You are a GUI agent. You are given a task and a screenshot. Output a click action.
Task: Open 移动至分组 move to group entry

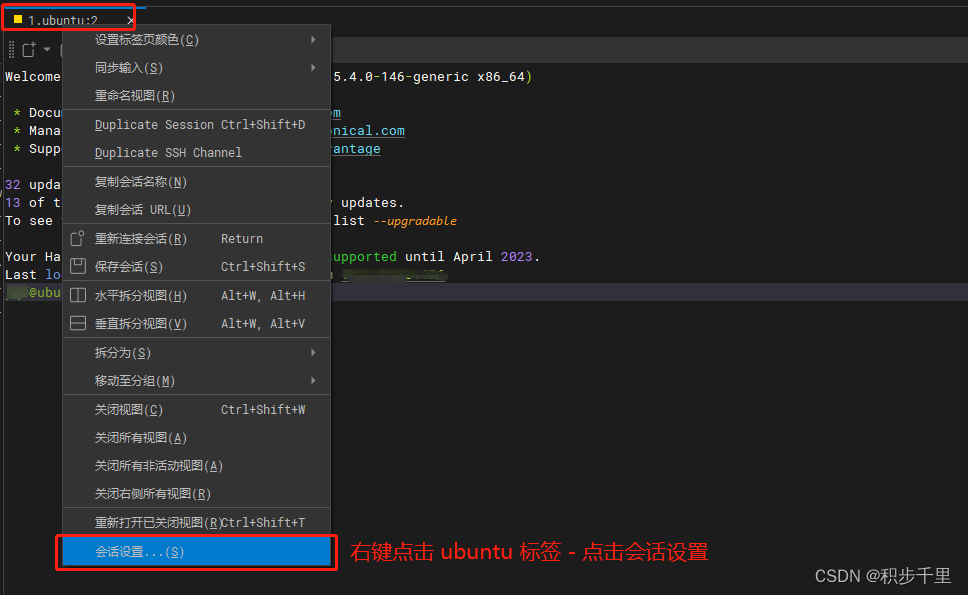click(x=196, y=381)
